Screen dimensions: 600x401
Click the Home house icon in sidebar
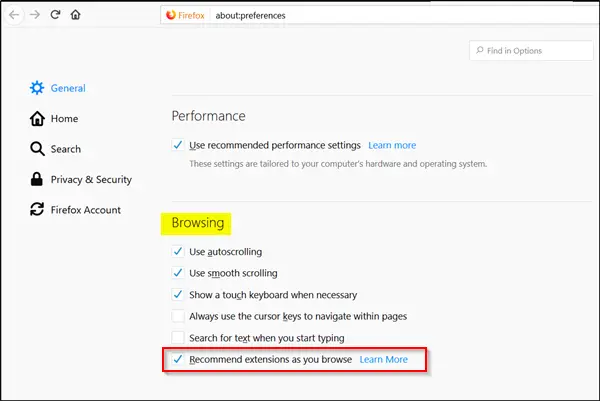coord(38,119)
